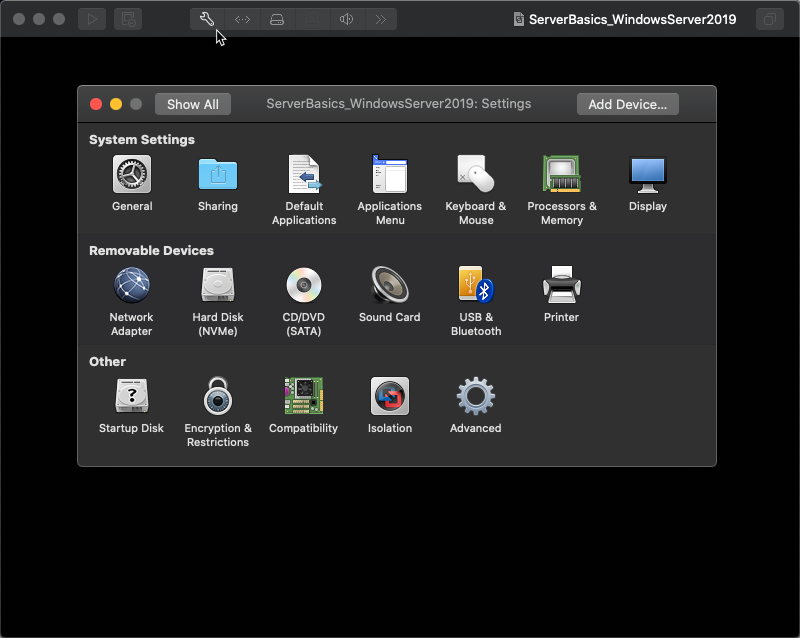Select the Network Adapter icon
Screen dimensions: 800x638
[x=132, y=285]
